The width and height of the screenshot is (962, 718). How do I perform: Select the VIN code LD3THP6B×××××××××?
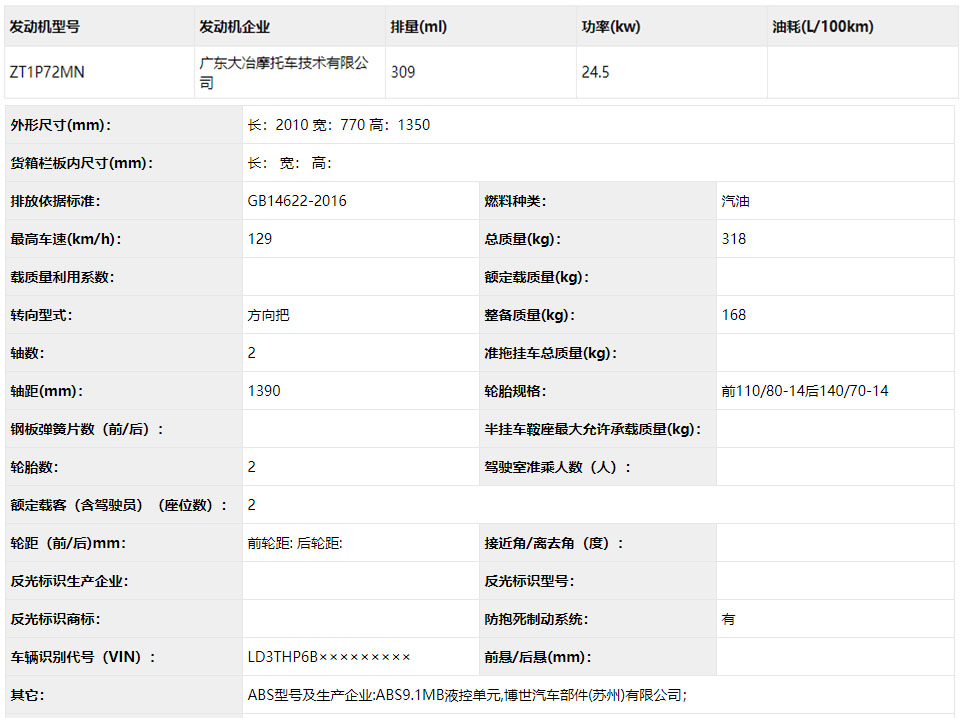(x=329, y=657)
